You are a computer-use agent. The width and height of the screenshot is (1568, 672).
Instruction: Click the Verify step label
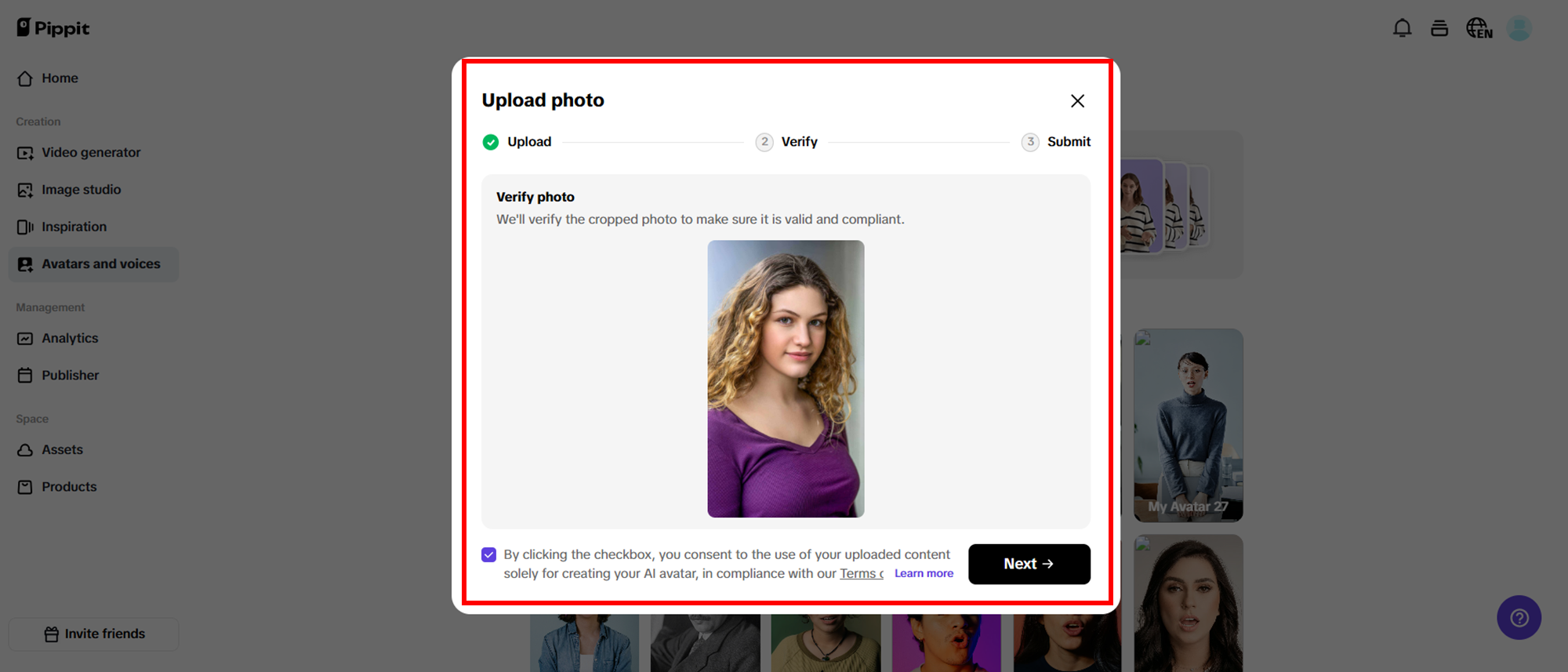click(x=799, y=142)
